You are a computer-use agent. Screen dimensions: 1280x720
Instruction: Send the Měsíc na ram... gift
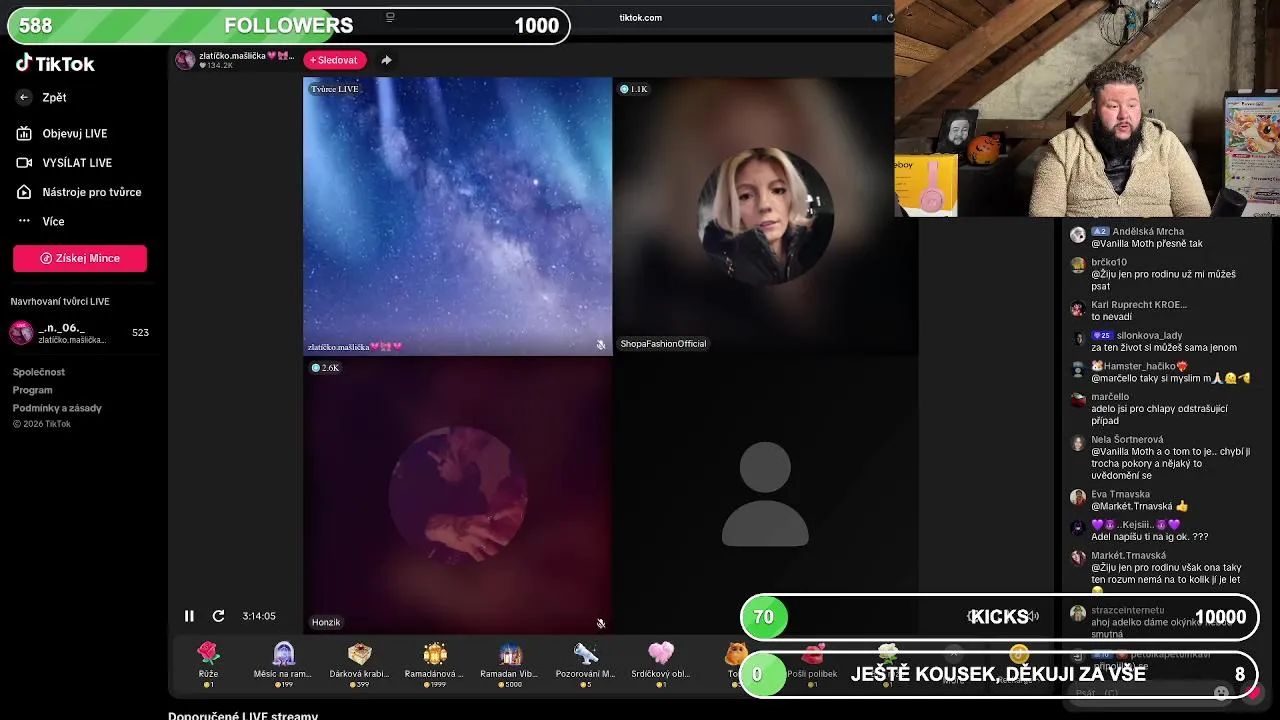[x=284, y=663]
